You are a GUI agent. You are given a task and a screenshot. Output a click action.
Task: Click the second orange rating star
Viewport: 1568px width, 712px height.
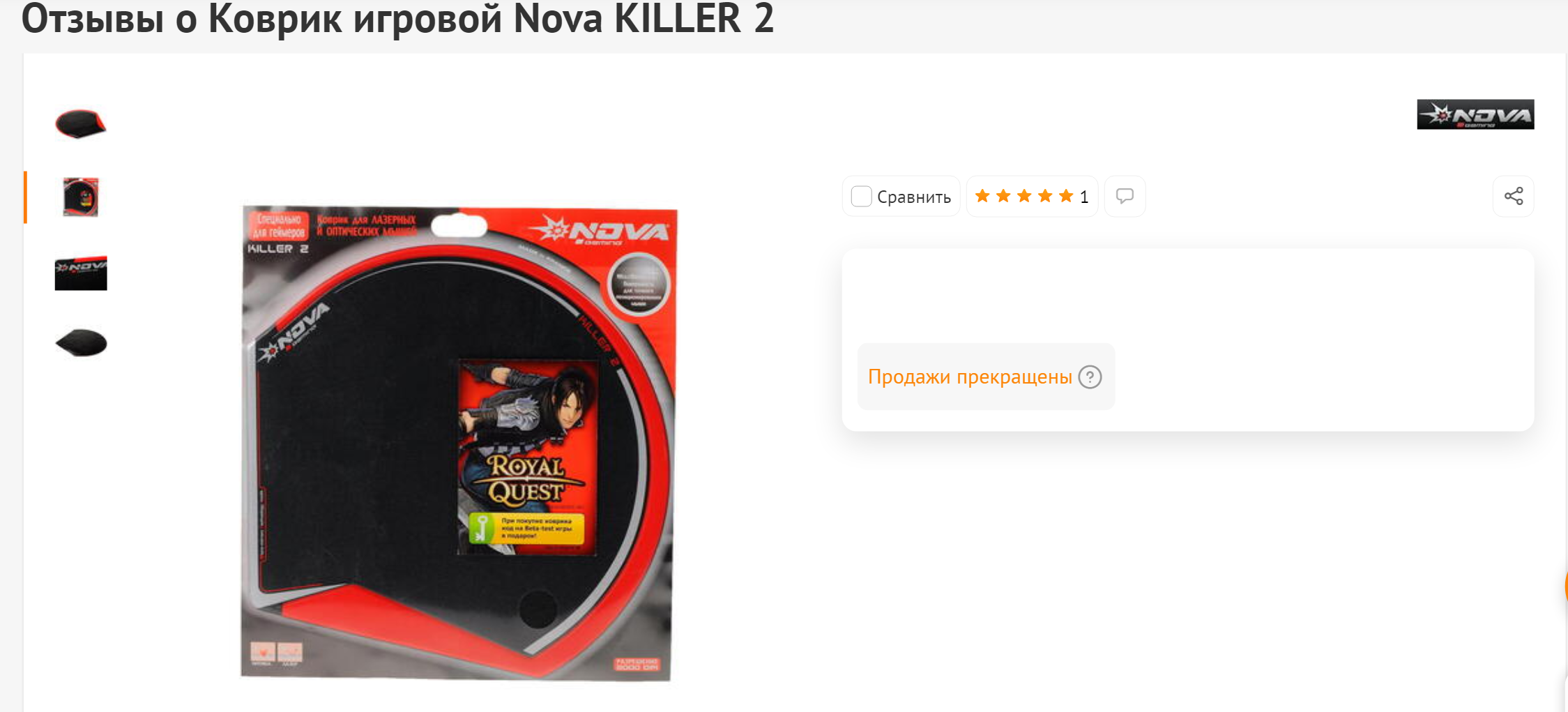(x=1003, y=196)
